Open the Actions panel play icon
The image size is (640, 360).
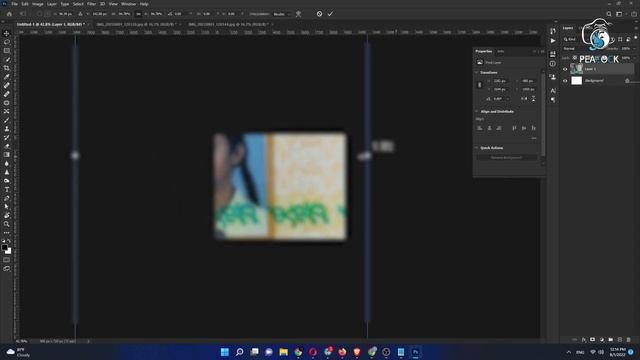553,41
